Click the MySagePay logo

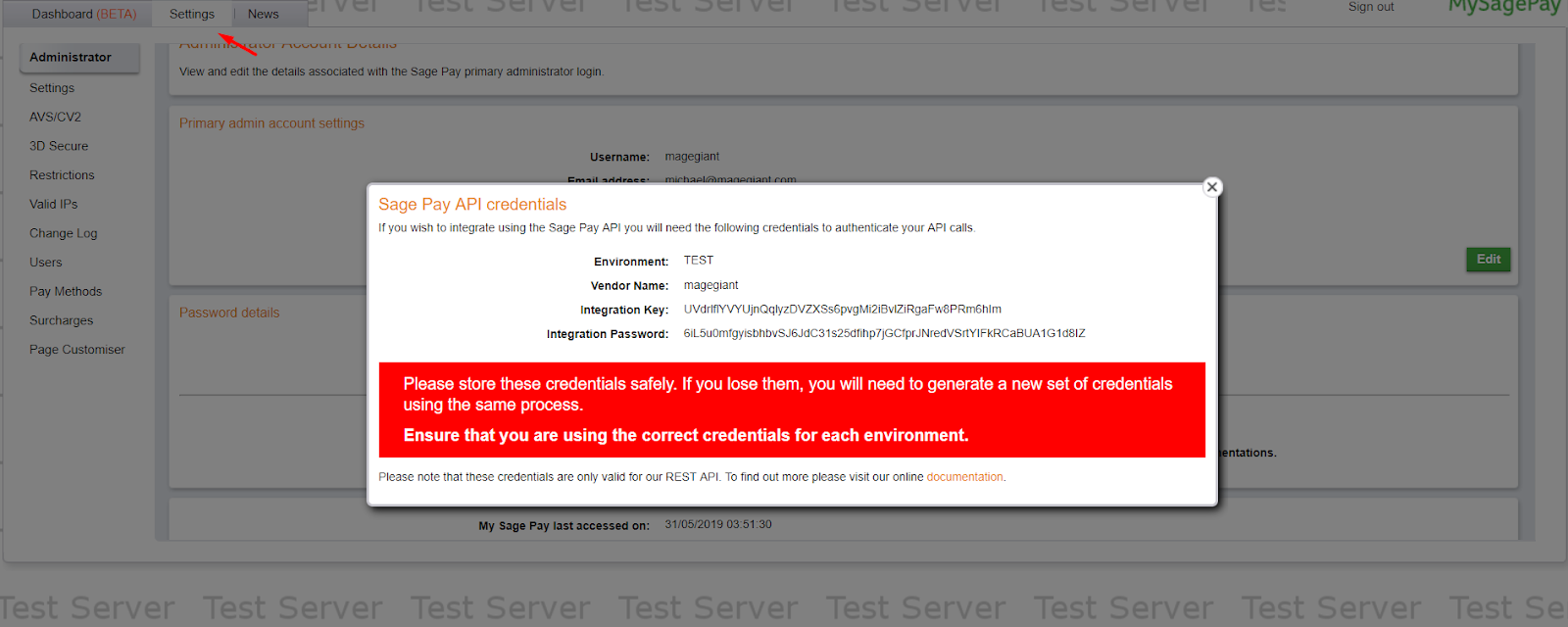coord(1504,7)
